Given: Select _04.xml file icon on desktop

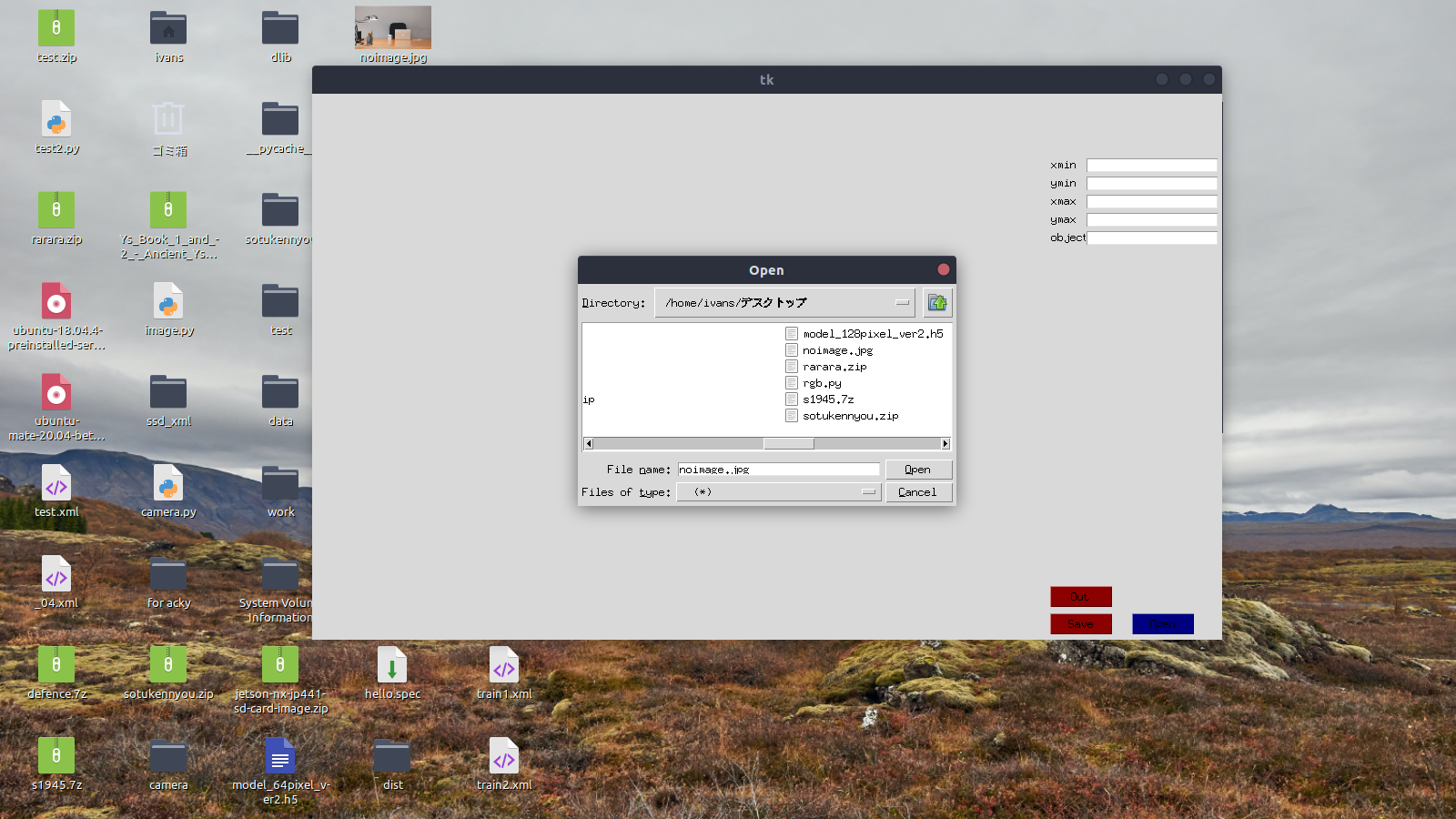Looking at the screenshot, I should click(56, 574).
